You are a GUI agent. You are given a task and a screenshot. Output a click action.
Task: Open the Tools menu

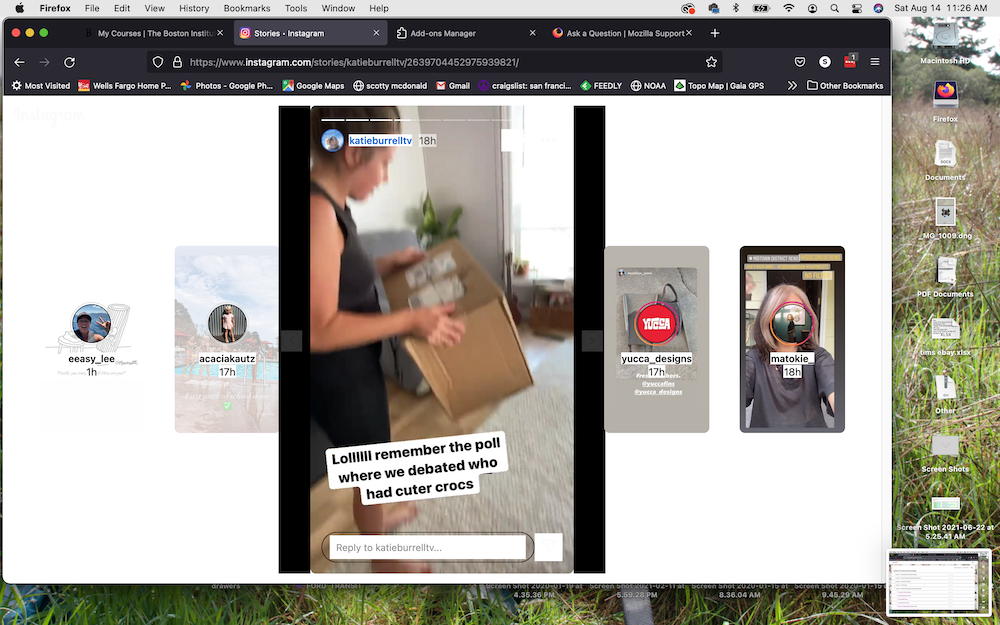[x=296, y=8]
